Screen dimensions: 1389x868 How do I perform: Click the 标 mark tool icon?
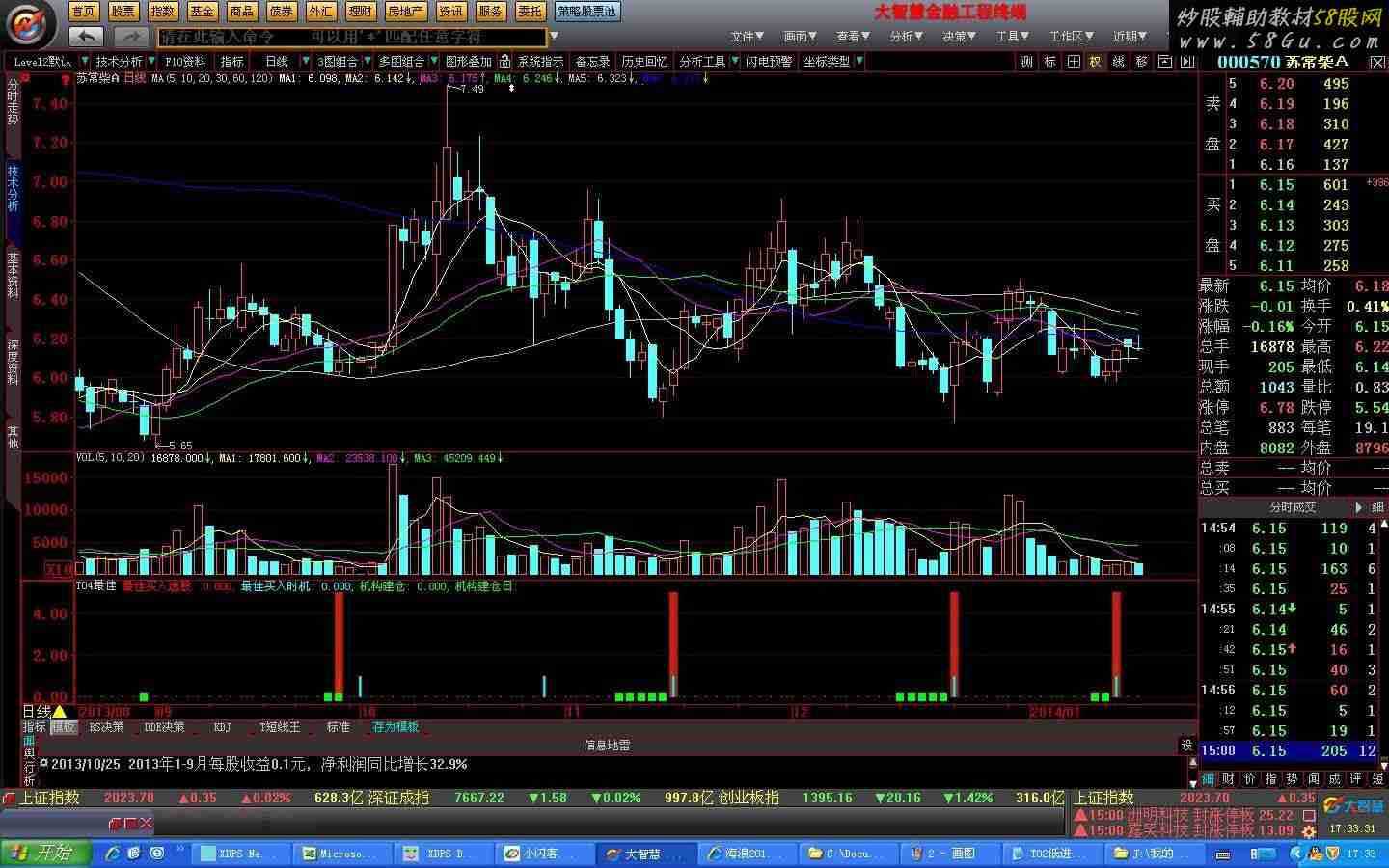1050,61
